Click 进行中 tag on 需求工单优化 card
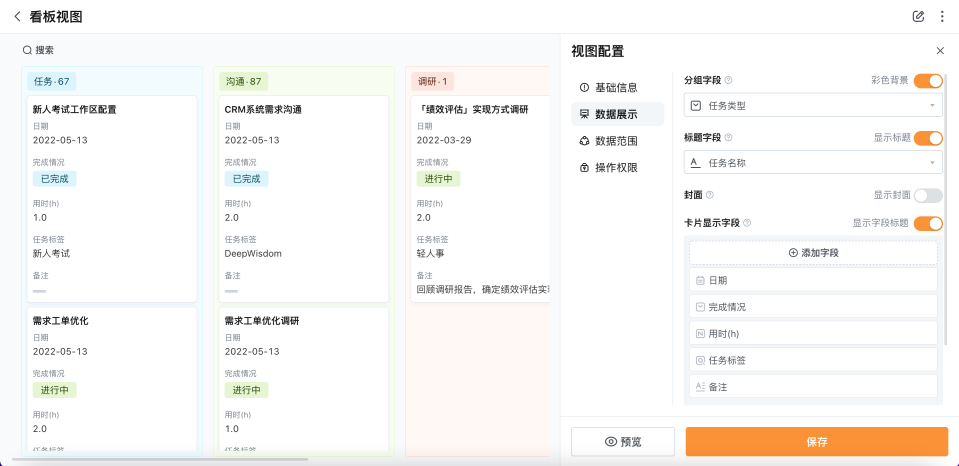 click(x=54, y=390)
